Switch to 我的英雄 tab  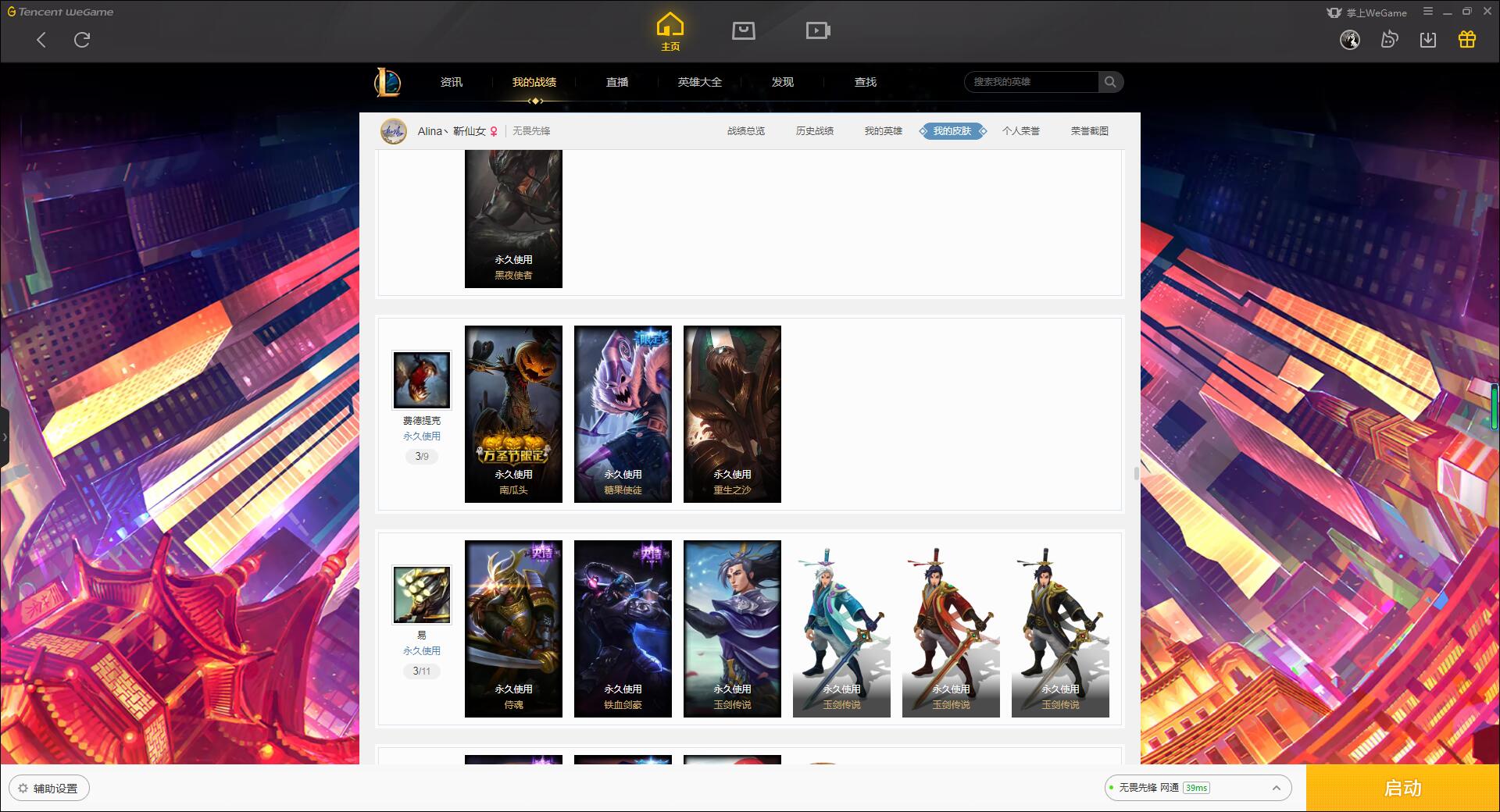click(884, 131)
